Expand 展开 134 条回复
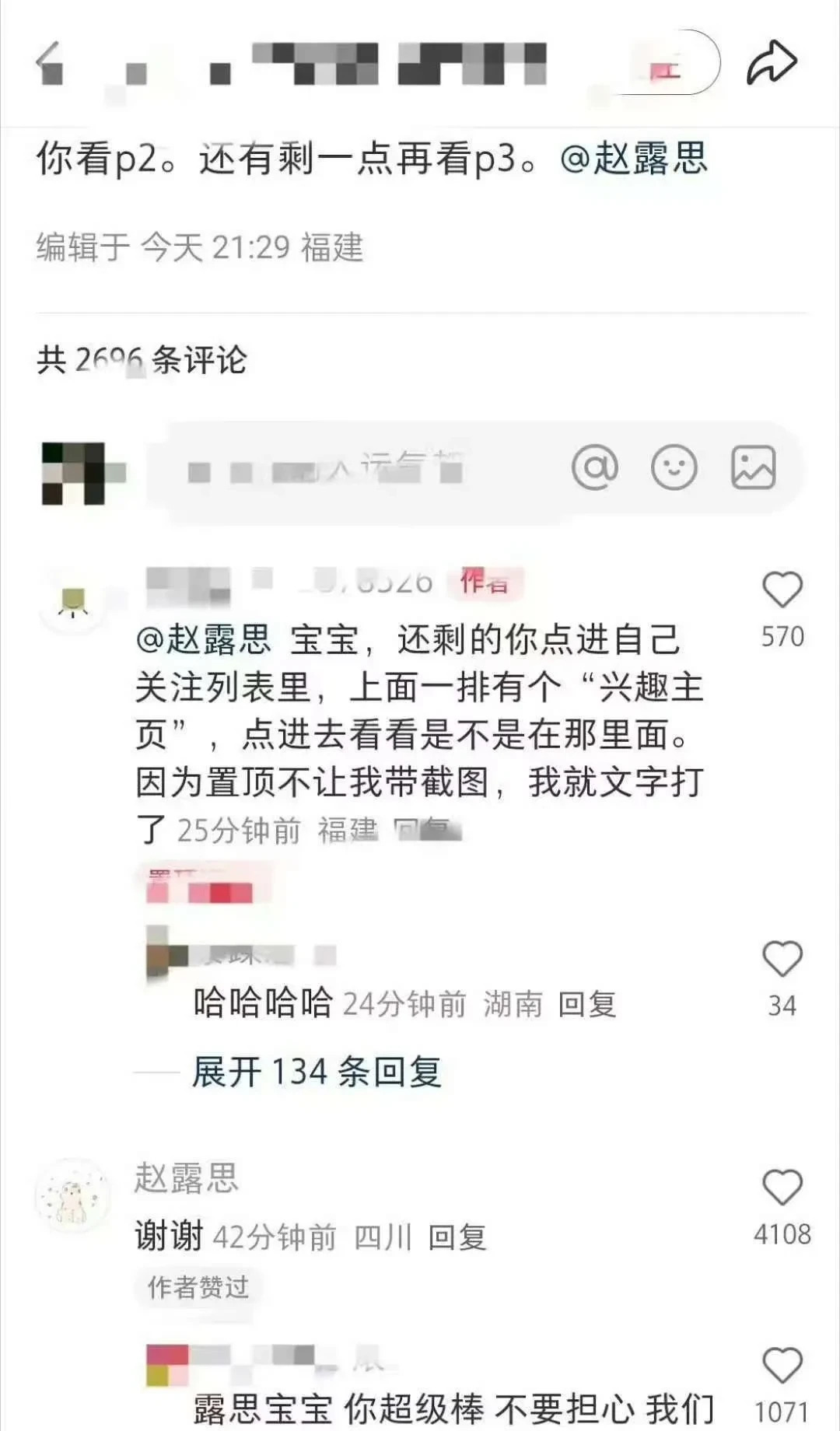Image resolution: width=840 pixels, height=1431 pixels. coord(317,1072)
